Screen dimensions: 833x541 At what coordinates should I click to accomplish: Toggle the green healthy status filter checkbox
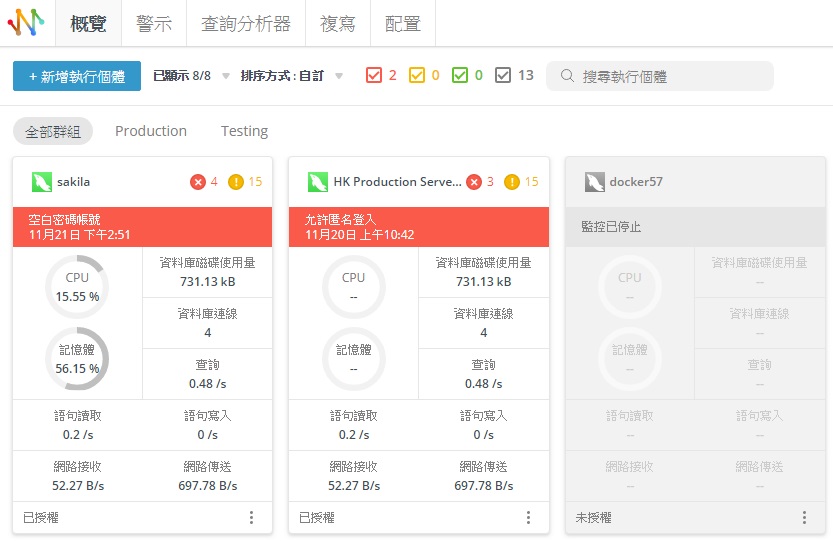coord(460,75)
